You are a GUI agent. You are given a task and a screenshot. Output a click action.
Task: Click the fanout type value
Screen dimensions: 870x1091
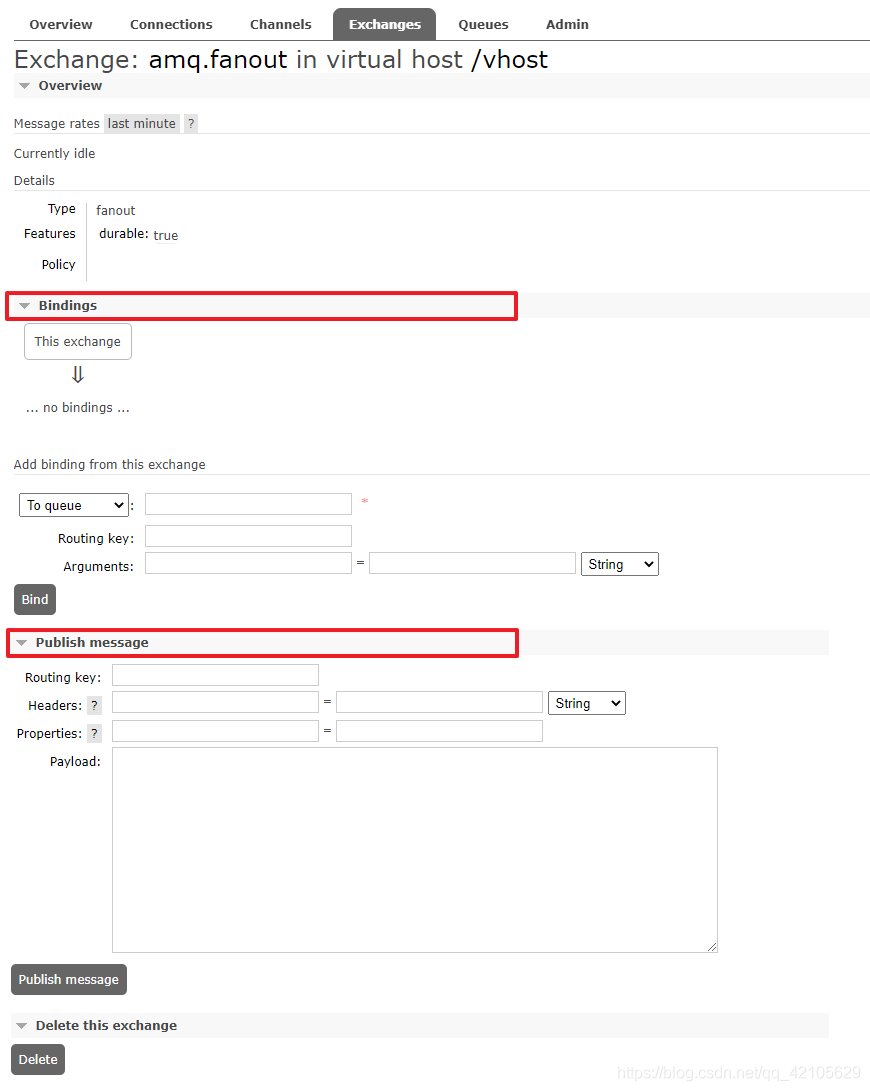pyautogui.click(x=116, y=210)
